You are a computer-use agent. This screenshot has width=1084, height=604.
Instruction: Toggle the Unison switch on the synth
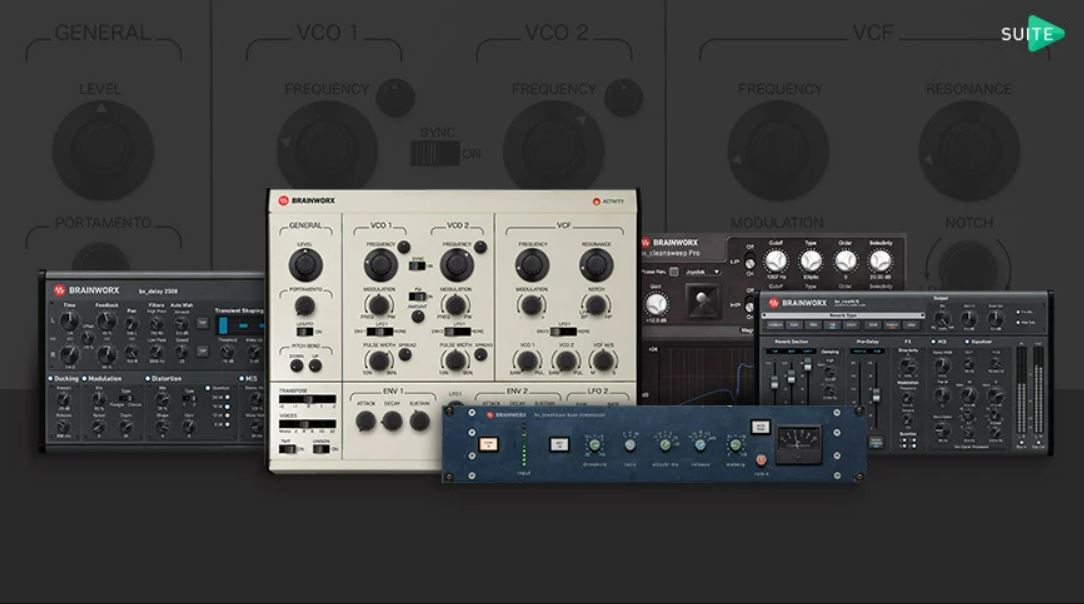click(321, 449)
